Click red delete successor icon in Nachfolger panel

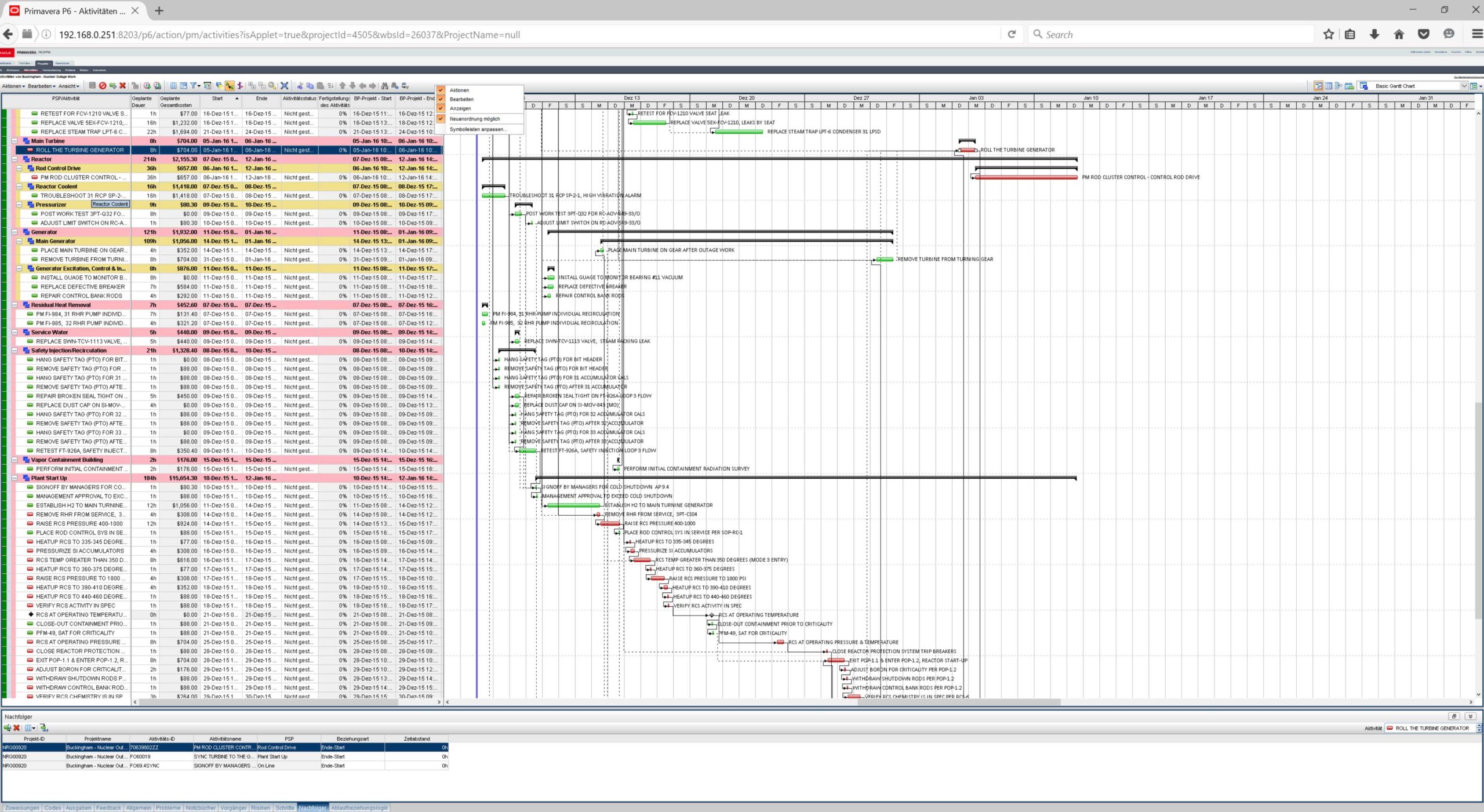[x=16, y=728]
